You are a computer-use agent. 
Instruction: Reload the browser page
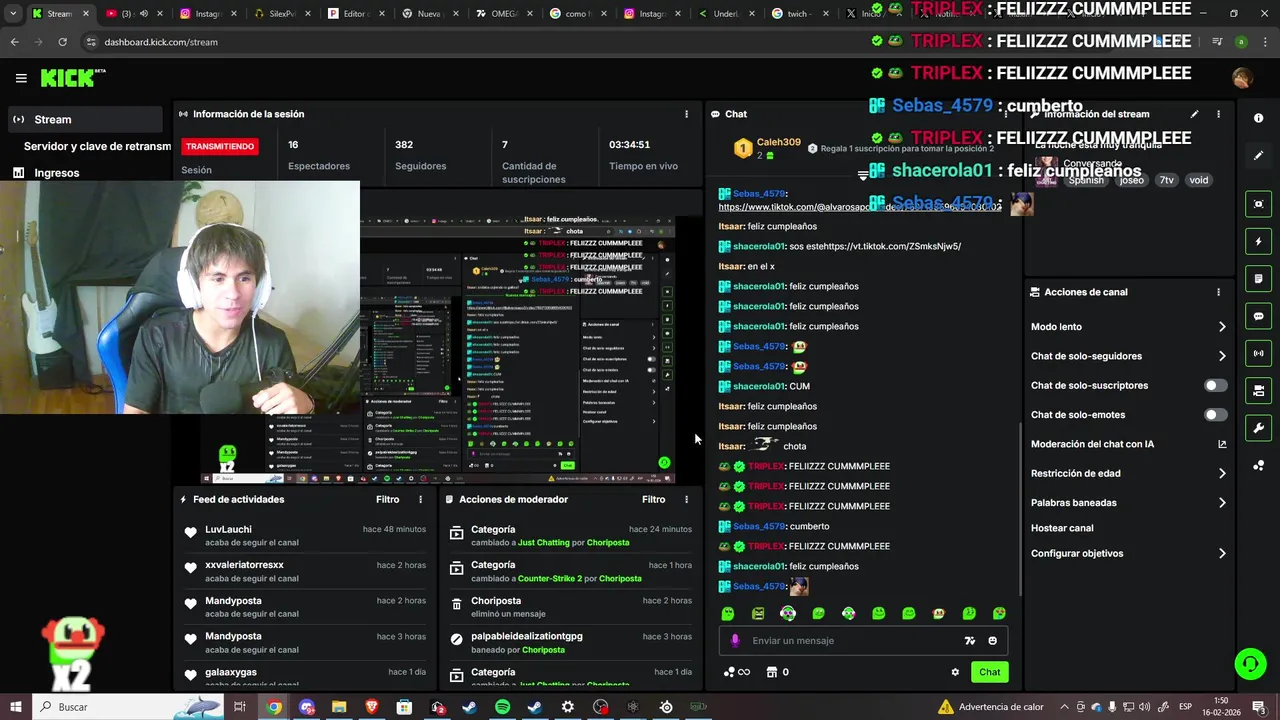tap(62, 42)
